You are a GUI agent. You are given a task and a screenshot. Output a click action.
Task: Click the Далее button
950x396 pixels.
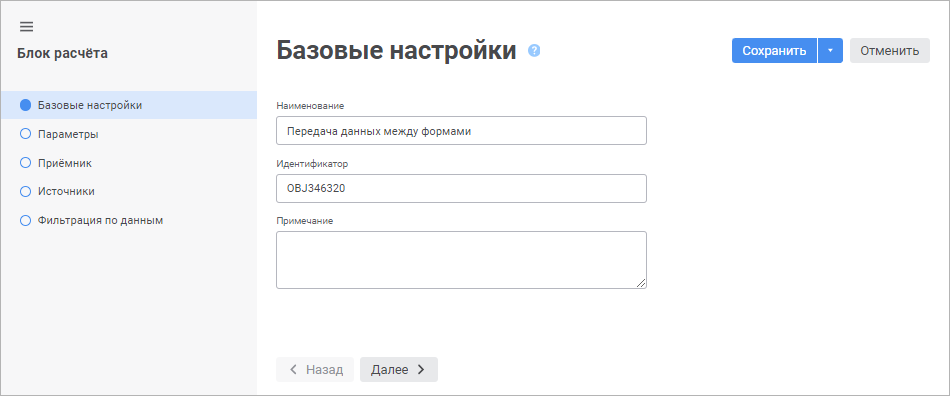[399, 369]
